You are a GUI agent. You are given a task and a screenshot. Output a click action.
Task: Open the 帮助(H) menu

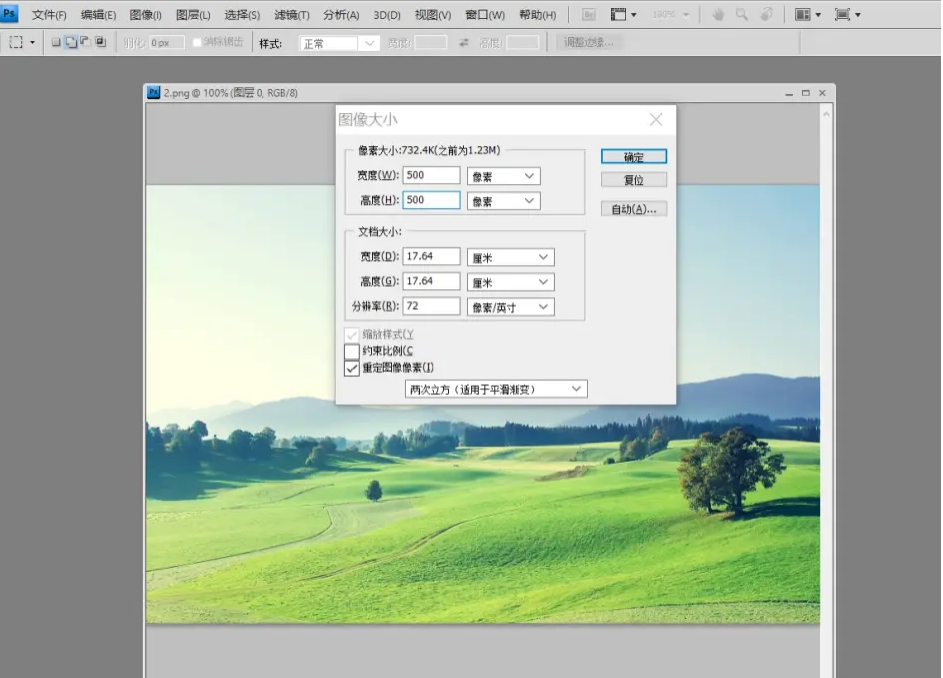[x=538, y=15]
